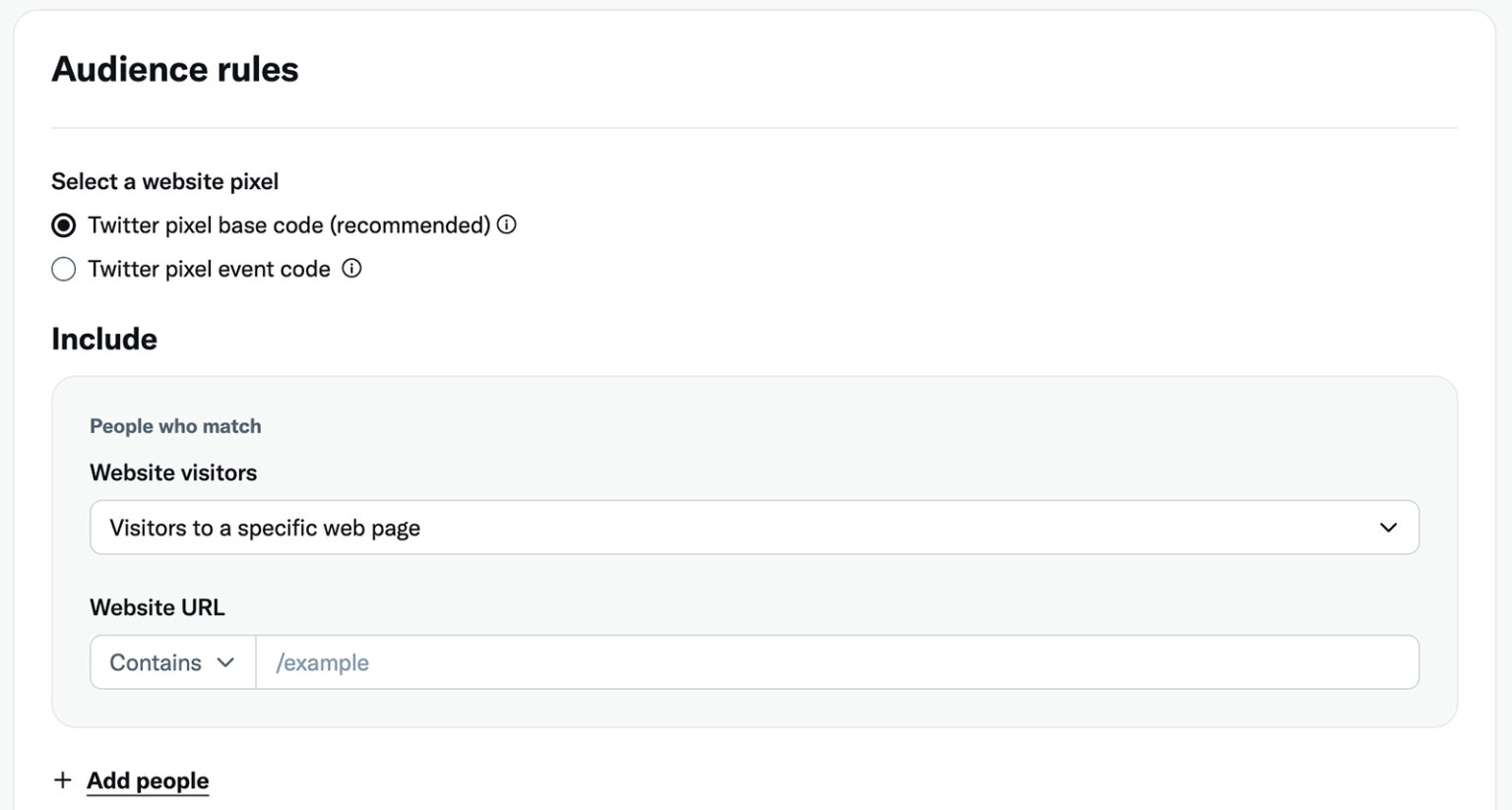The height and width of the screenshot is (810, 1512).
Task: Click the Add people link
Action: coord(148,780)
